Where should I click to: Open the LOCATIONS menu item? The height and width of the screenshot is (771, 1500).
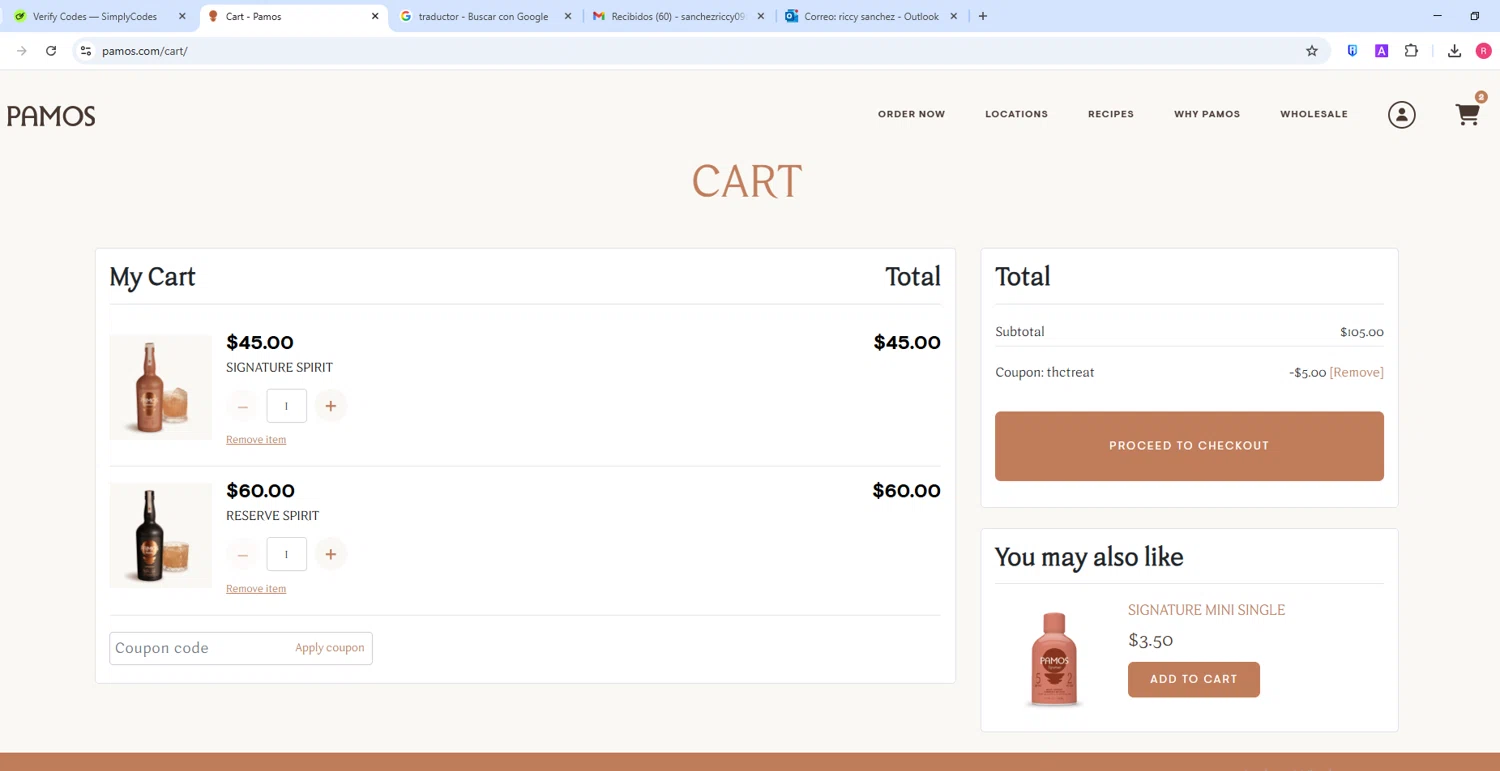(x=1016, y=114)
